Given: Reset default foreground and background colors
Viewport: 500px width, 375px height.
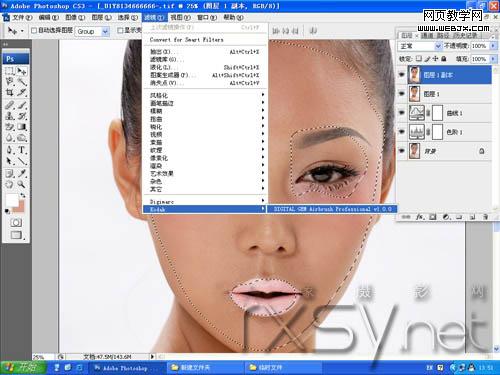Looking at the screenshot, I should click(x=7, y=211).
